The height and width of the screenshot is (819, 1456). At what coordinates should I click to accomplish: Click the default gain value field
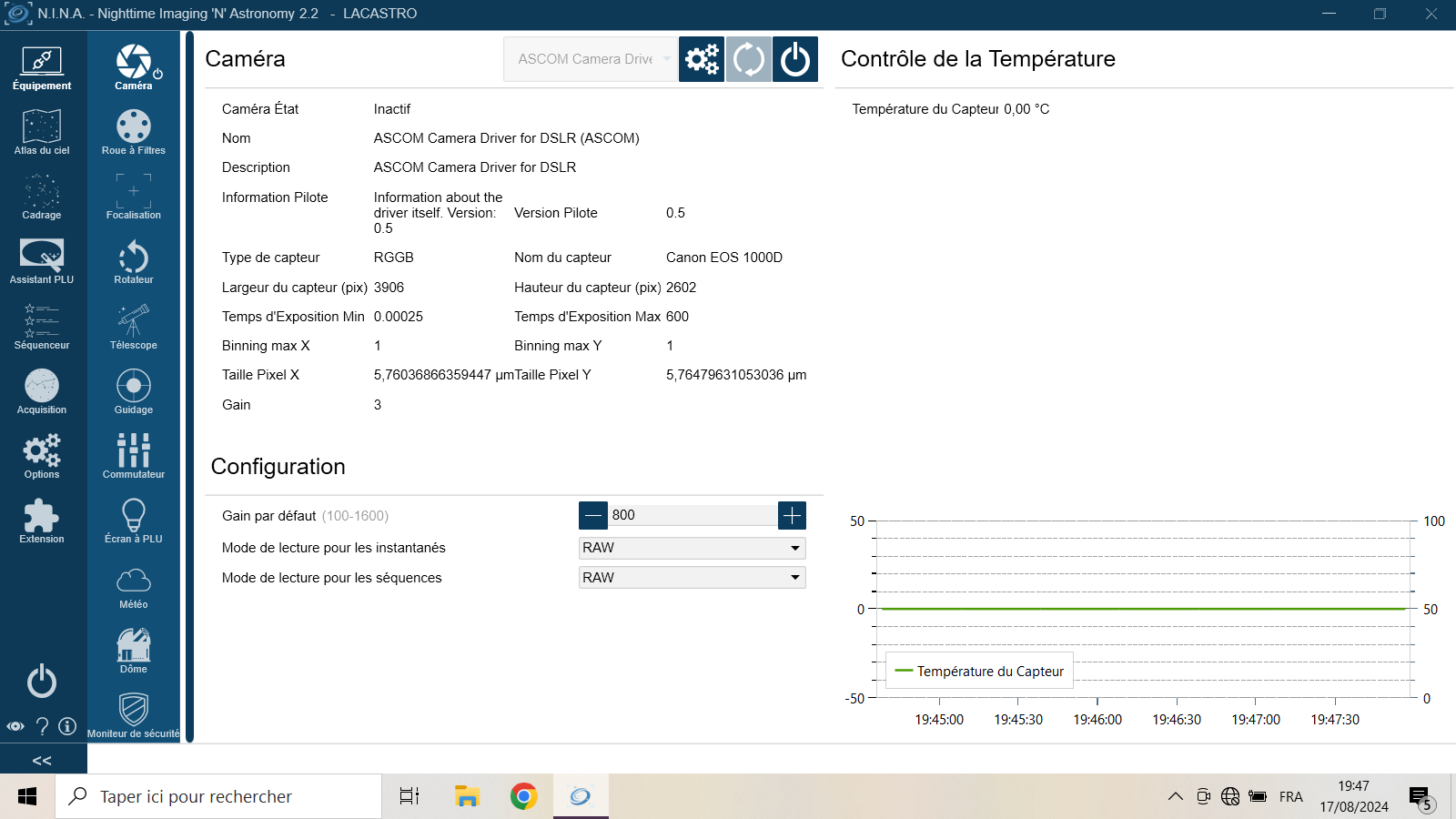[693, 515]
